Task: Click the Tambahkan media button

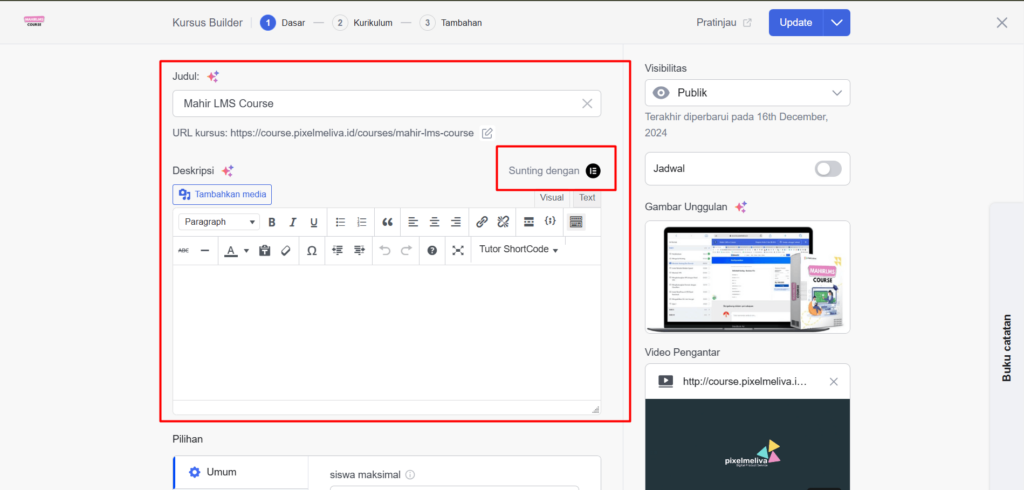Action: coord(222,195)
